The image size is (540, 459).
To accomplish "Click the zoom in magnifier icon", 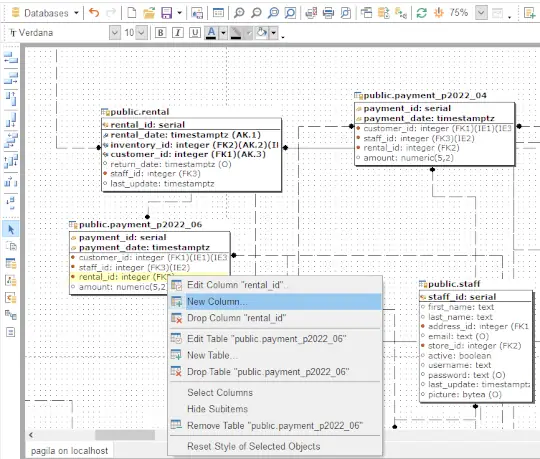I will 239,13.
